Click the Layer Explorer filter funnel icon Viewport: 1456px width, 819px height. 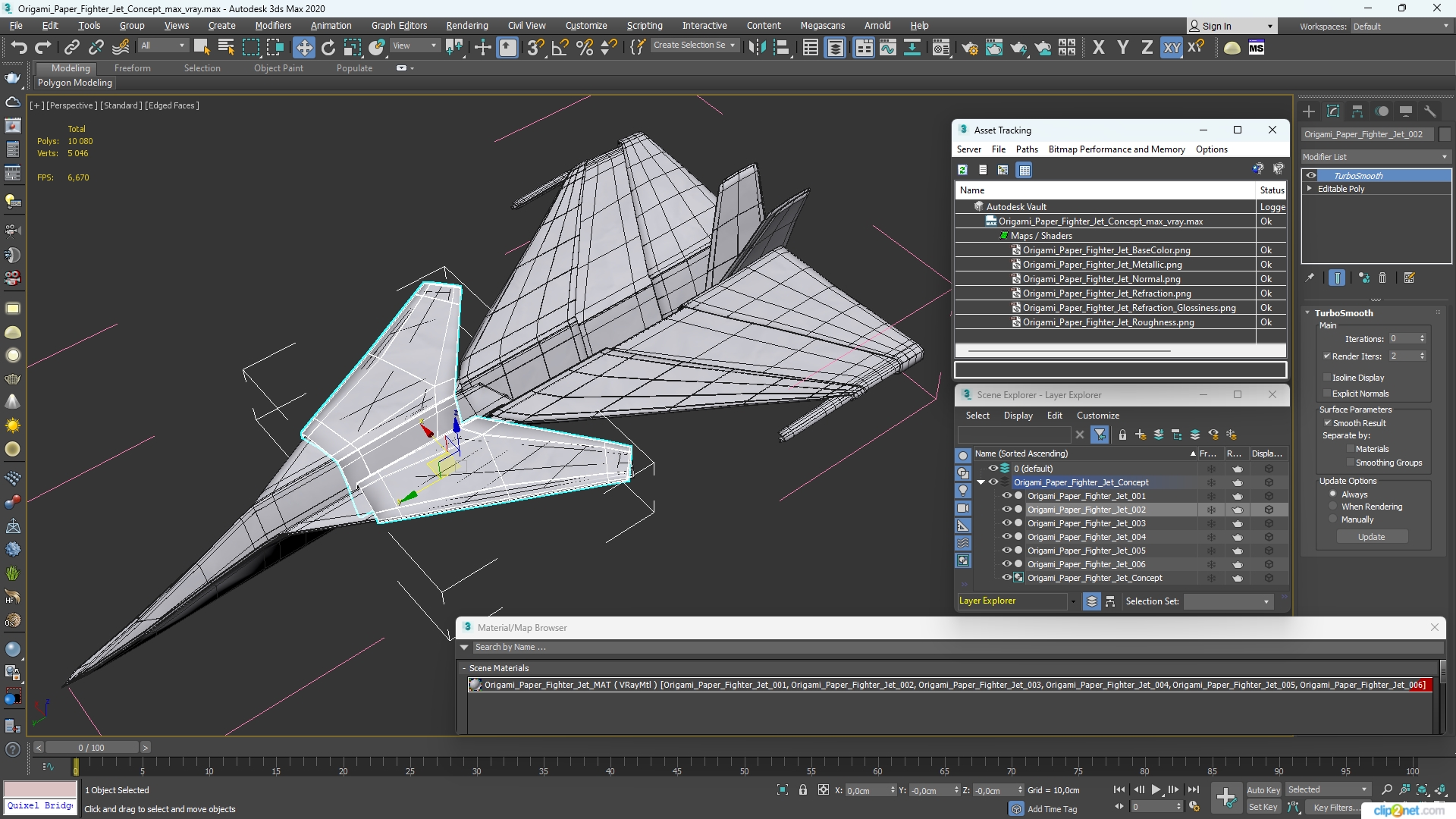1100,435
